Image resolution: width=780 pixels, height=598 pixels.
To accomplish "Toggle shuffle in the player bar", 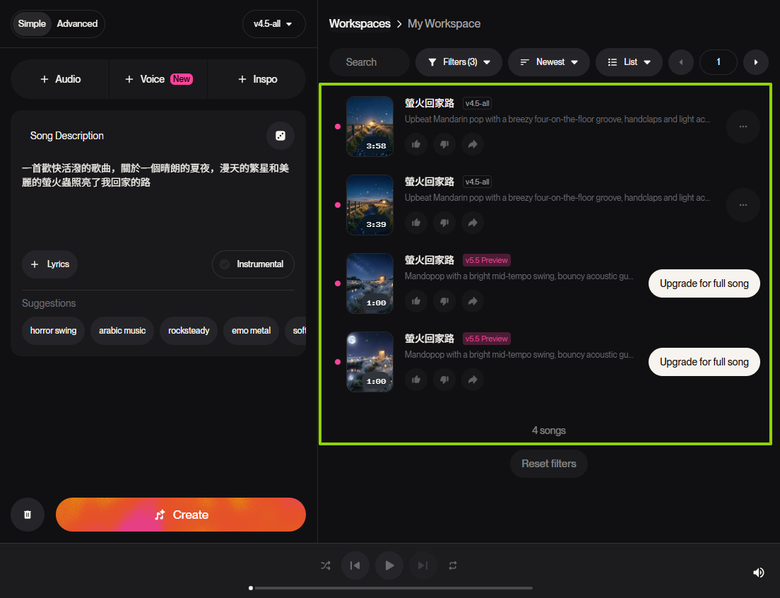I will [325, 565].
